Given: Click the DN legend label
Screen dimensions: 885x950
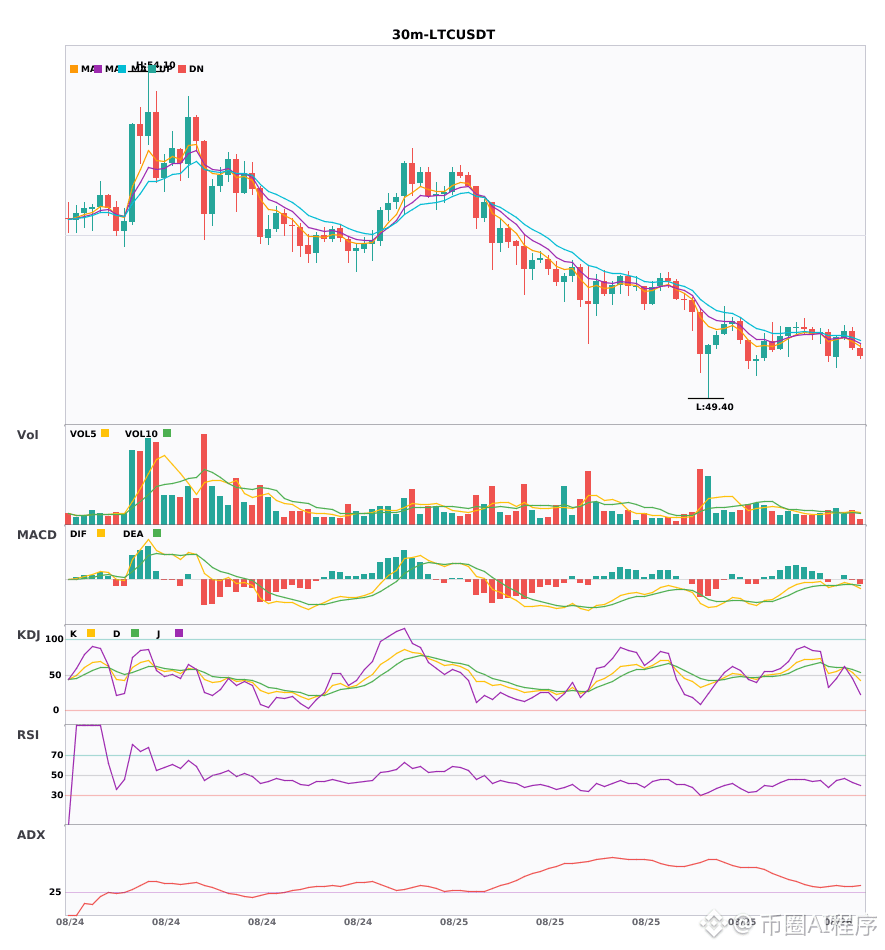Looking at the screenshot, I should click(x=196, y=69).
